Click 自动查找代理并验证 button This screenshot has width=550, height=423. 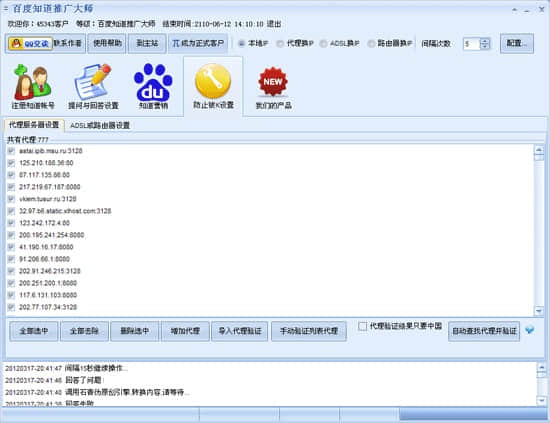[x=484, y=331]
